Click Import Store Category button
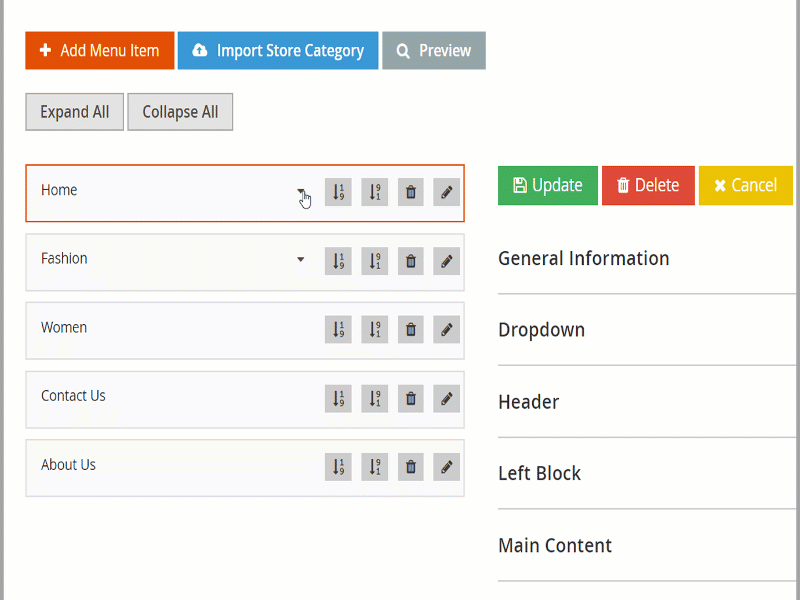 [x=278, y=51]
